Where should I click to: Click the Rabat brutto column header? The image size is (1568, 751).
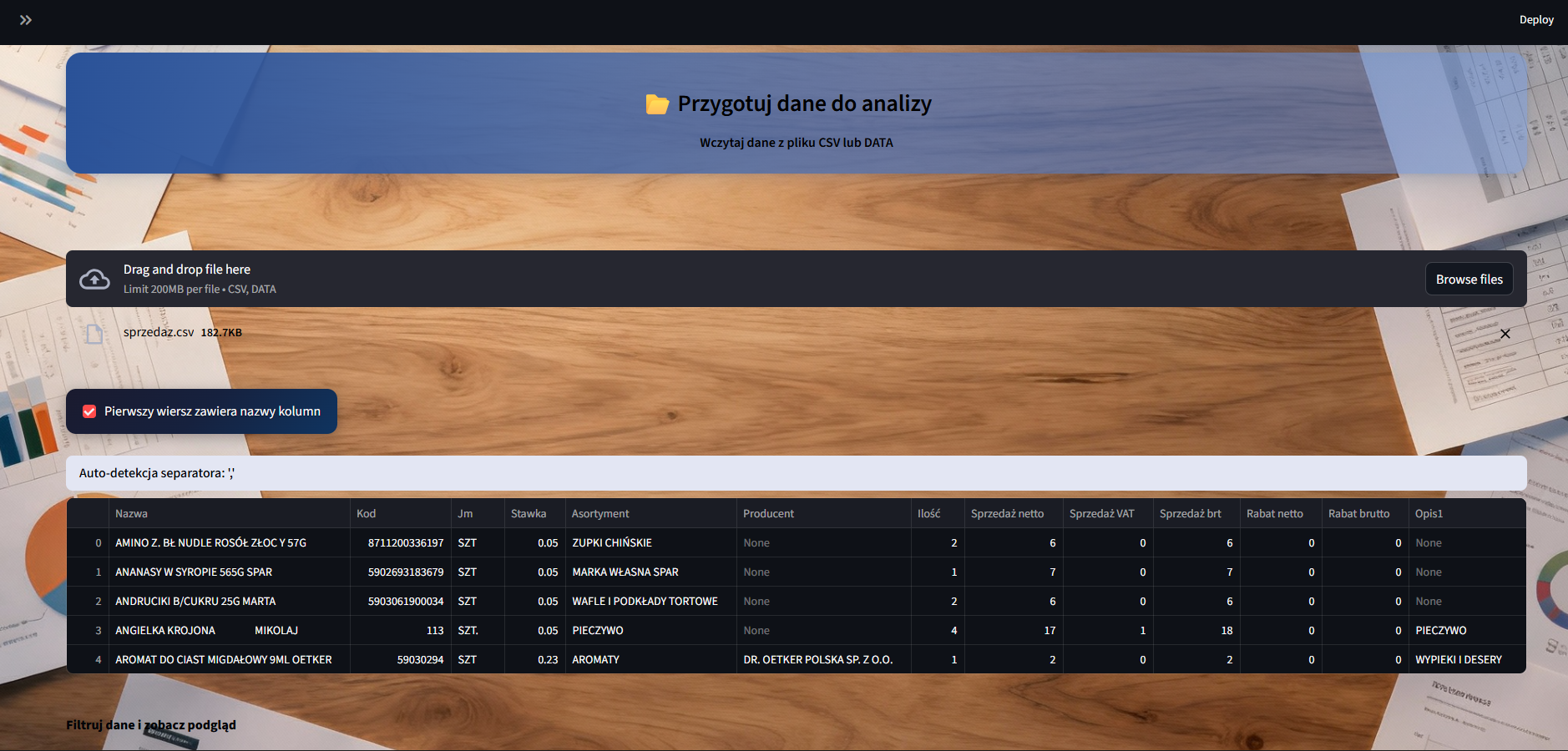tap(1365, 513)
